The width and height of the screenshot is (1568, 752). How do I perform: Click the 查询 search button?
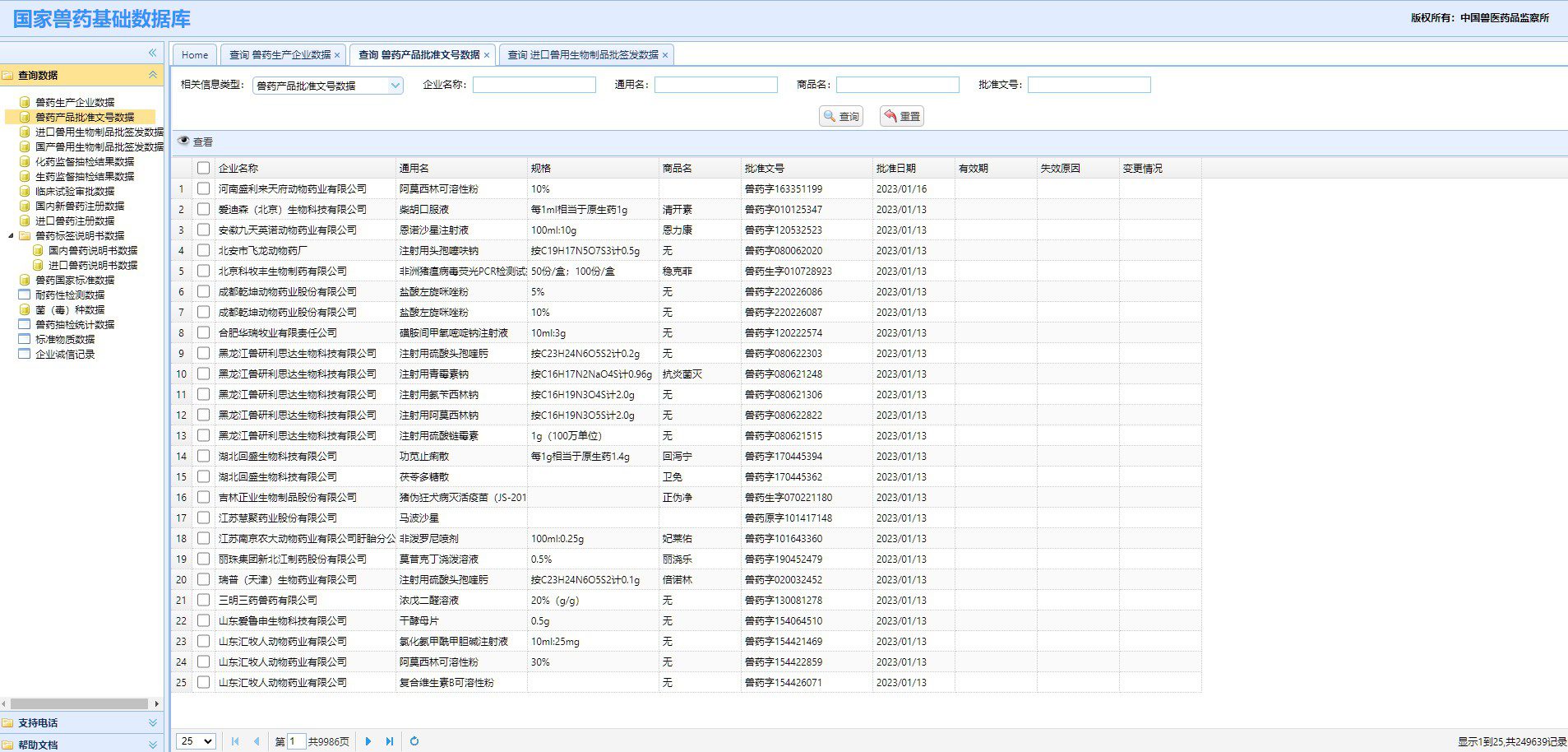point(841,116)
